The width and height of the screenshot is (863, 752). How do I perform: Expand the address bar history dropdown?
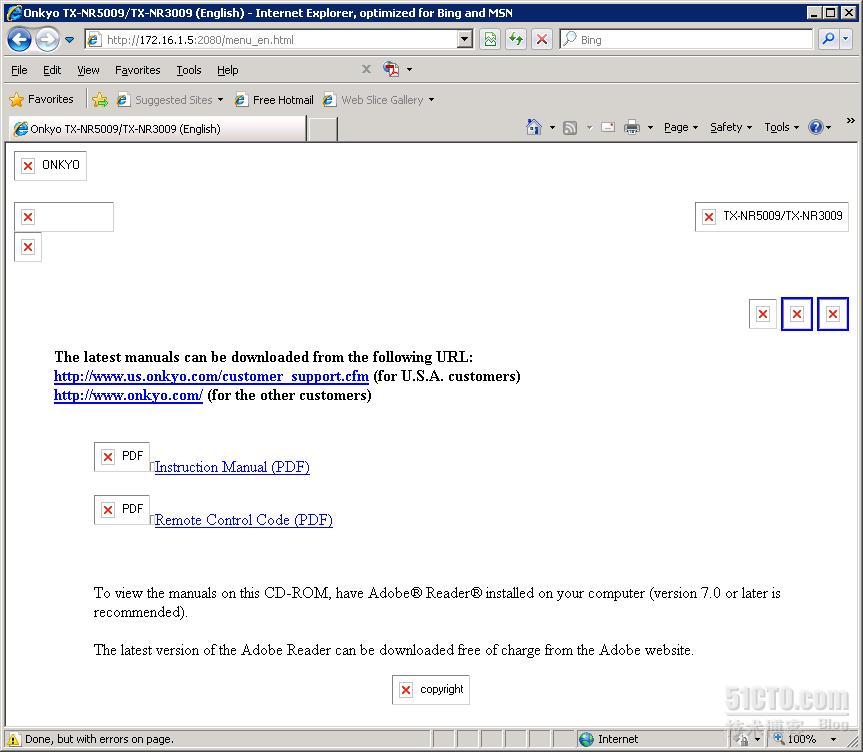click(465, 40)
